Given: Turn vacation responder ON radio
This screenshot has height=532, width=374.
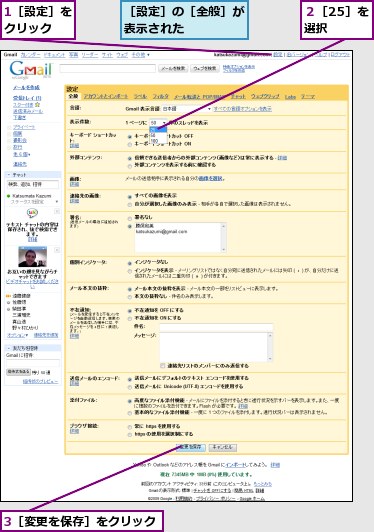Looking at the screenshot, I should pyautogui.click(x=130, y=319).
